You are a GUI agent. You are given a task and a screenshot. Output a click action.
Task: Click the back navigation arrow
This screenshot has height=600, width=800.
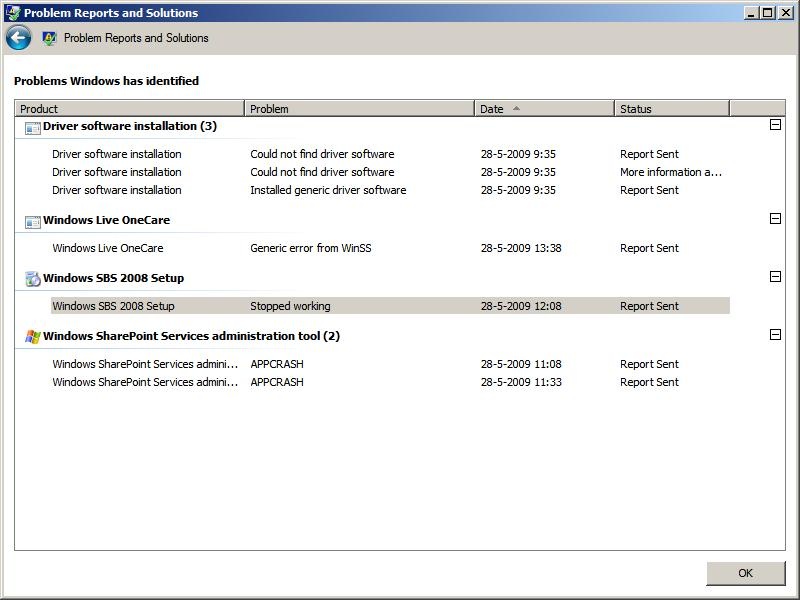click(18, 37)
